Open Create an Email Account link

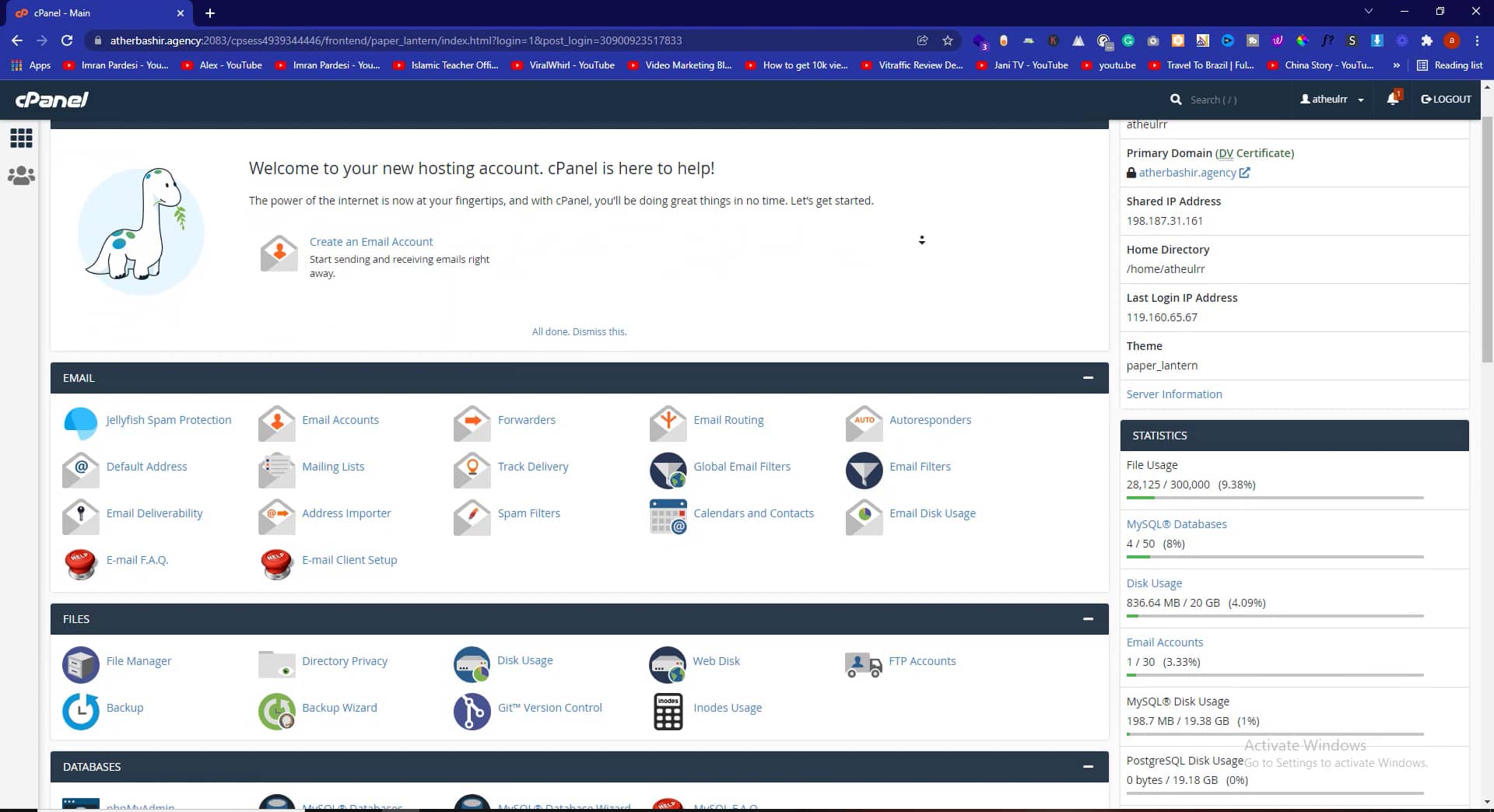(x=371, y=242)
